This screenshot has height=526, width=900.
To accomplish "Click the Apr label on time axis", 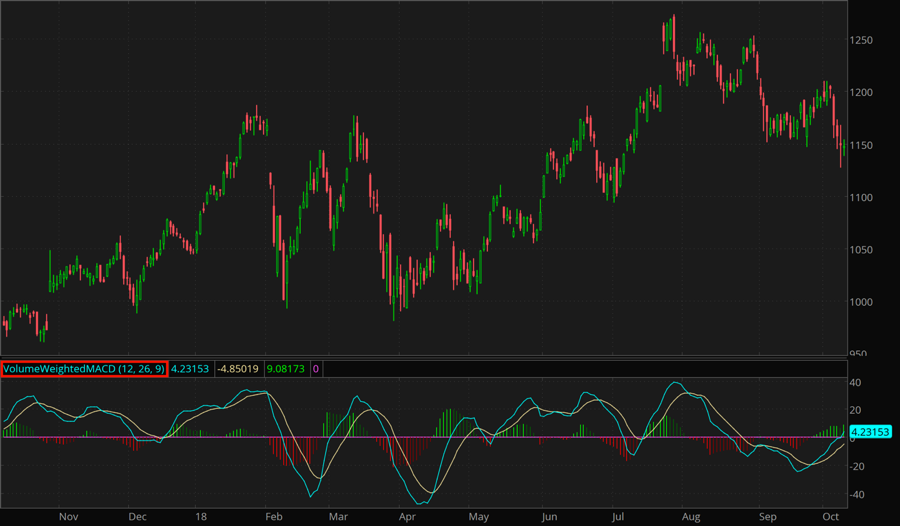I will click(407, 517).
